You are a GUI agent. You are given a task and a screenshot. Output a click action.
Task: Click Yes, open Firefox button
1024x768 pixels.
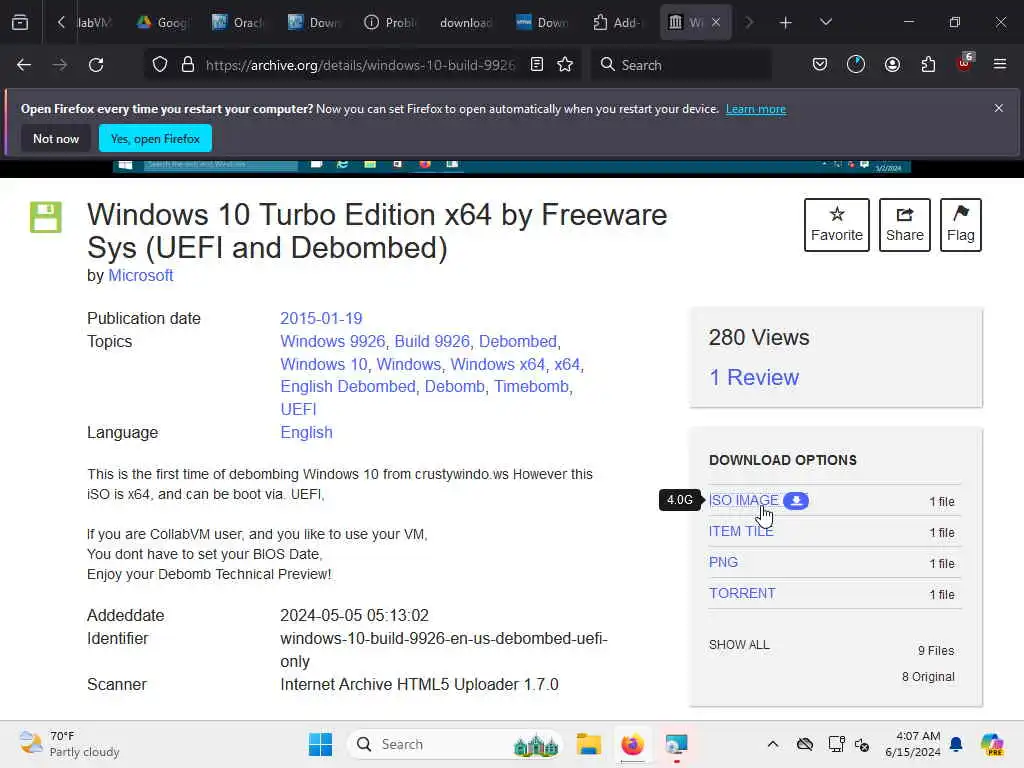155,138
